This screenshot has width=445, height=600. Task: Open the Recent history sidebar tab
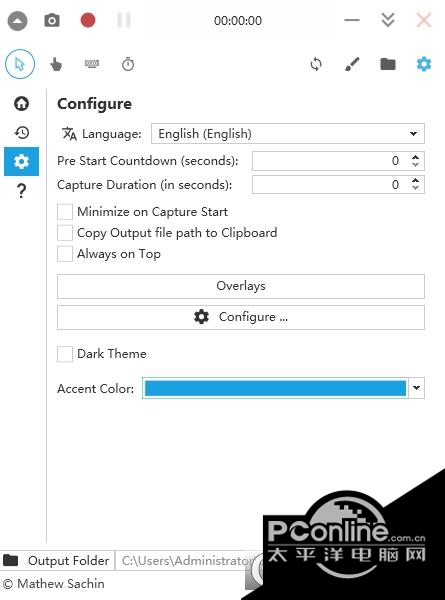[x=21, y=132]
